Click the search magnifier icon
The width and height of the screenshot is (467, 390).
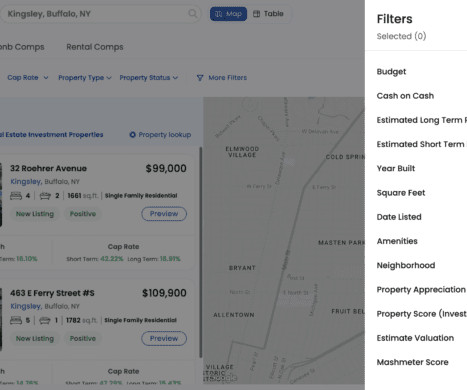click(193, 14)
